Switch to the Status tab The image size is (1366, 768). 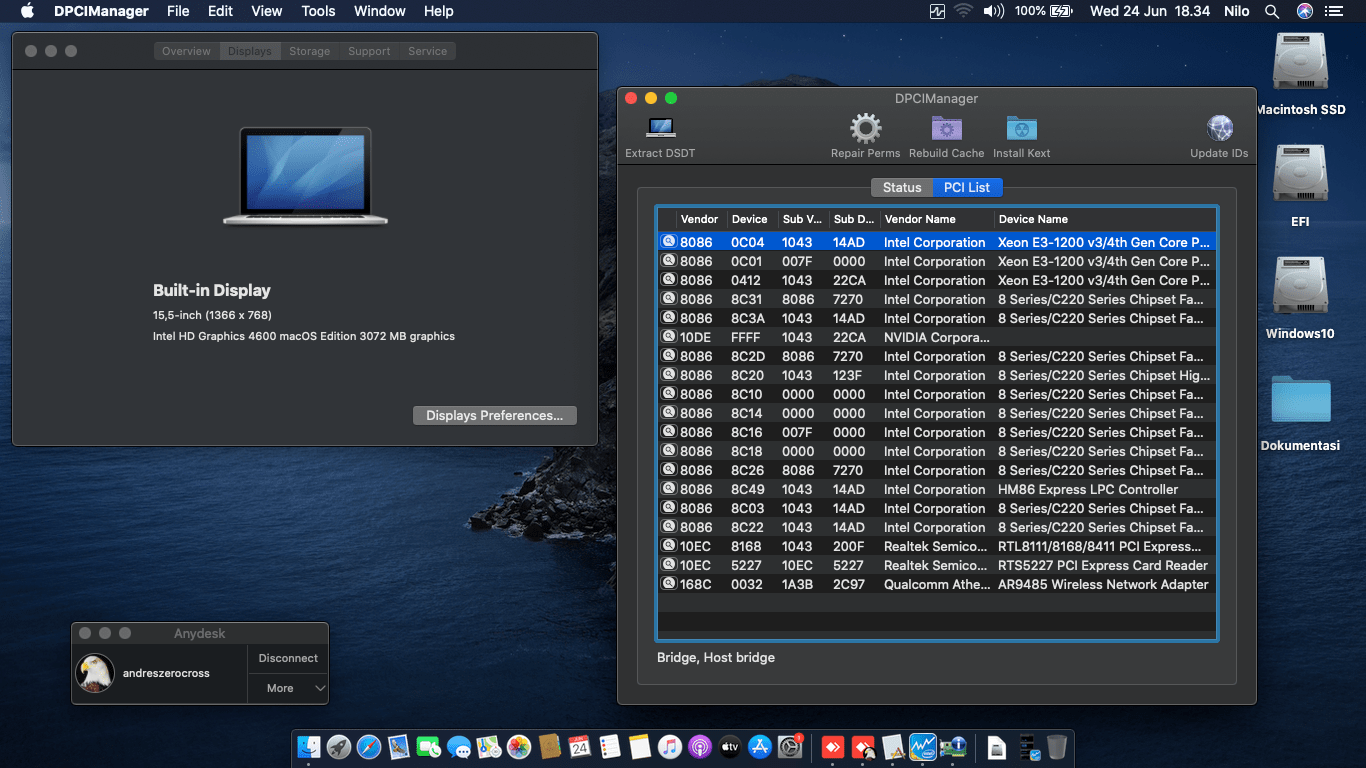[x=900, y=187]
